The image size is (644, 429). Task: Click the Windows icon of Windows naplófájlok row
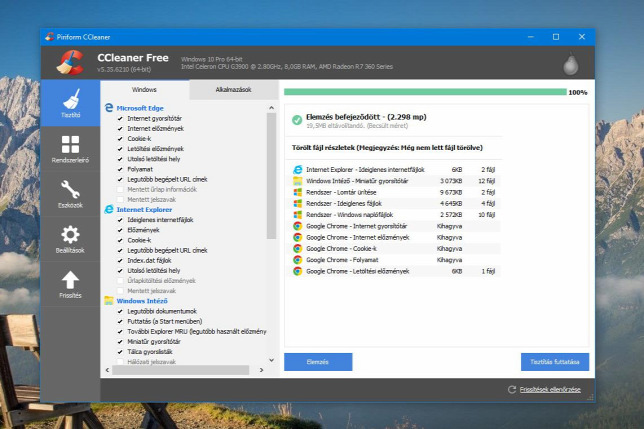point(297,215)
